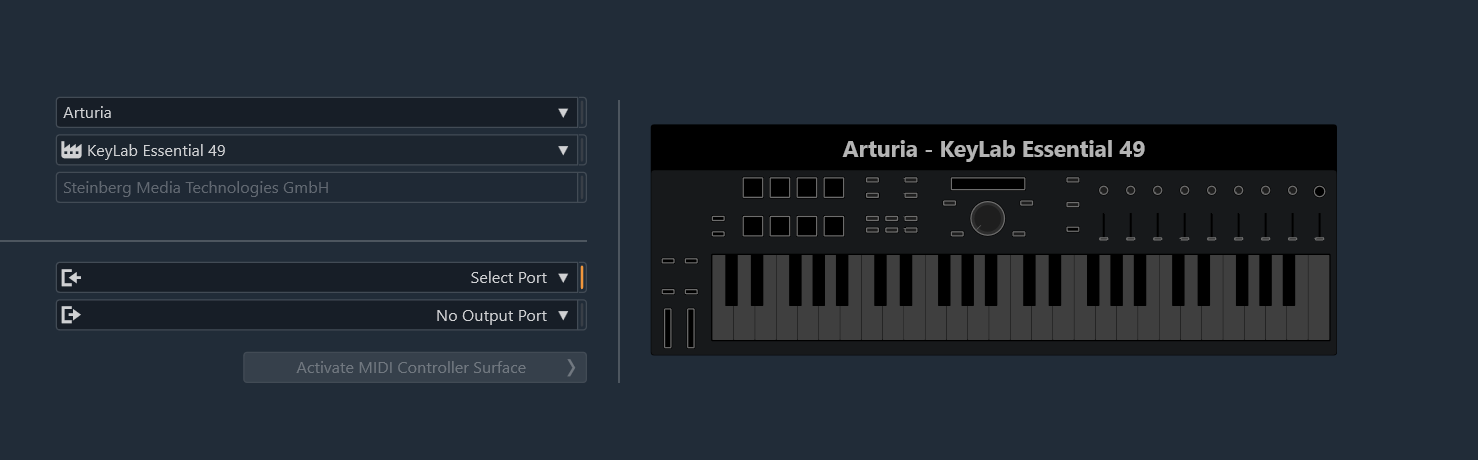
Task: Click the 'Arturia - KeyLab Essential 49' title
Action: [994, 149]
